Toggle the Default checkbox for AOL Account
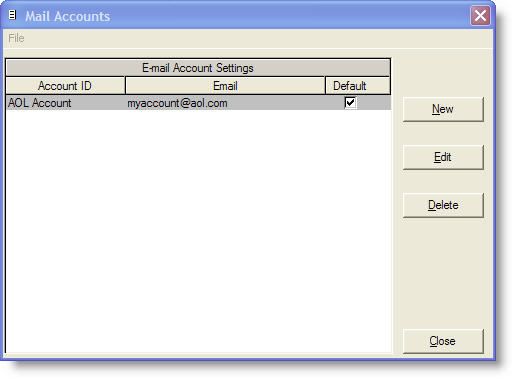 pyautogui.click(x=350, y=103)
